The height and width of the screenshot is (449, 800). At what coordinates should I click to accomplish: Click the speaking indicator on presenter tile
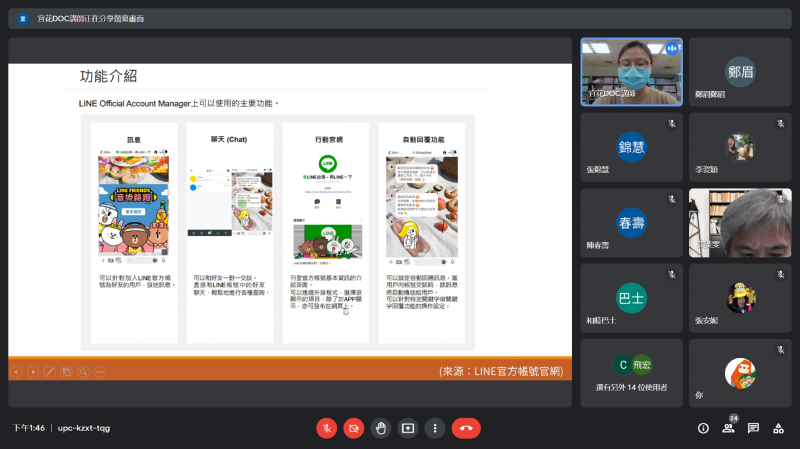coord(672,48)
